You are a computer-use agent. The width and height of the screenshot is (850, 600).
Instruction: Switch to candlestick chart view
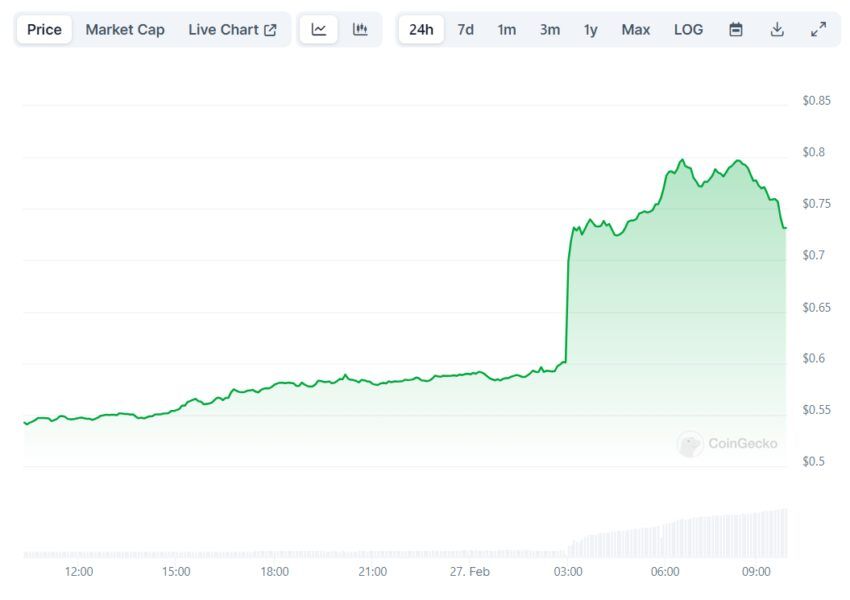pyautogui.click(x=360, y=29)
